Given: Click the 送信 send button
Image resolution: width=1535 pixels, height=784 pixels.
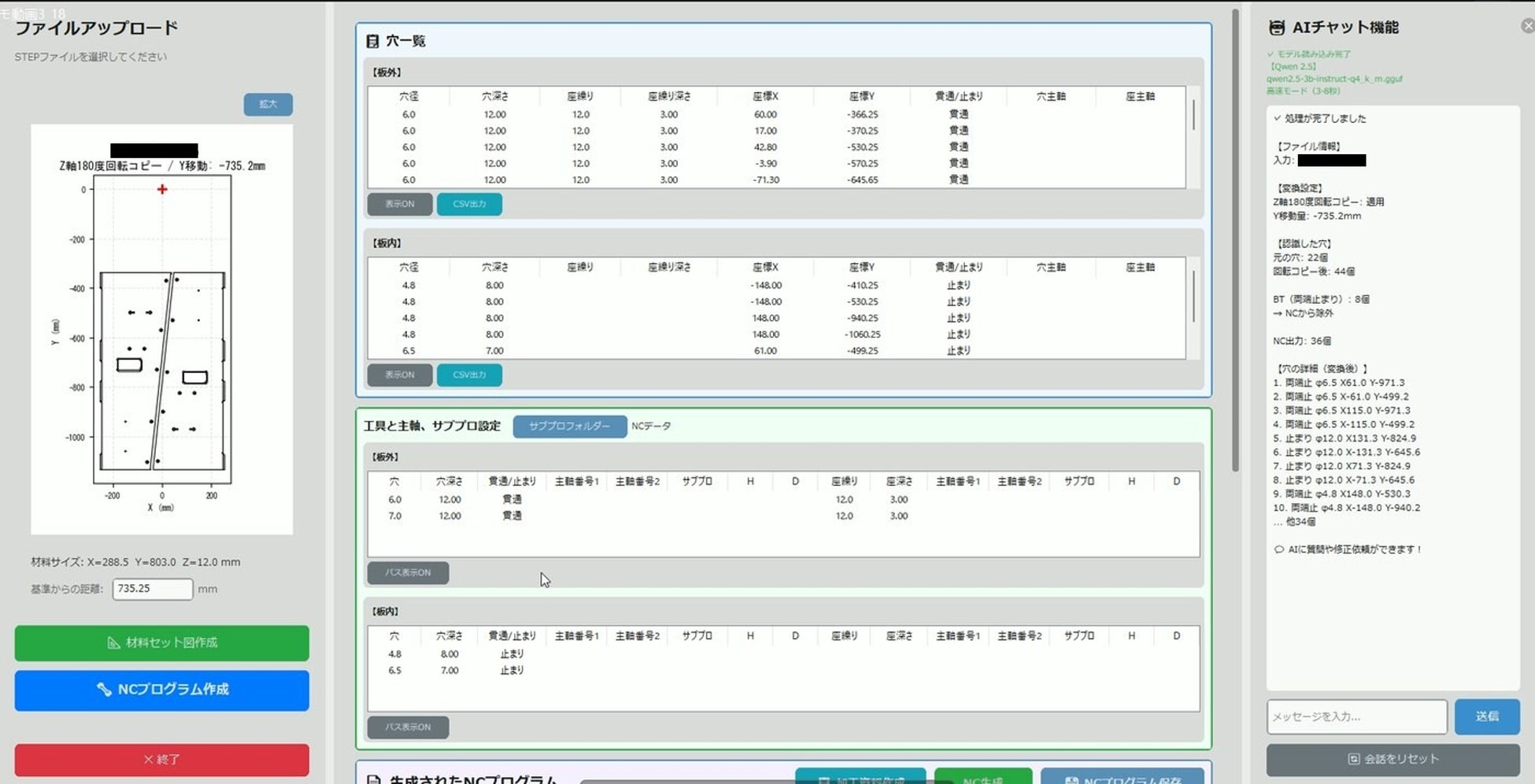Looking at the screenshot, I should pos(1486,716).
